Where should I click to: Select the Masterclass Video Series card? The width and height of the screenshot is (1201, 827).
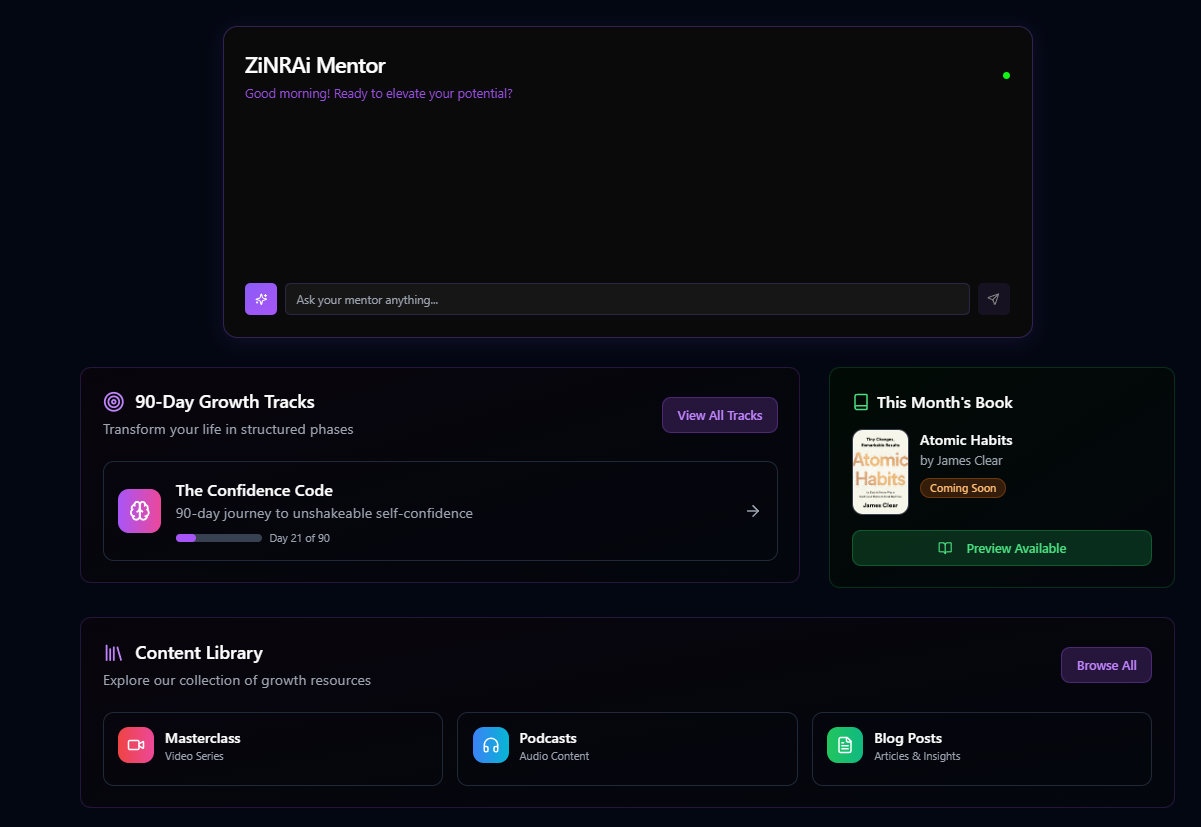tap(272, 748)
